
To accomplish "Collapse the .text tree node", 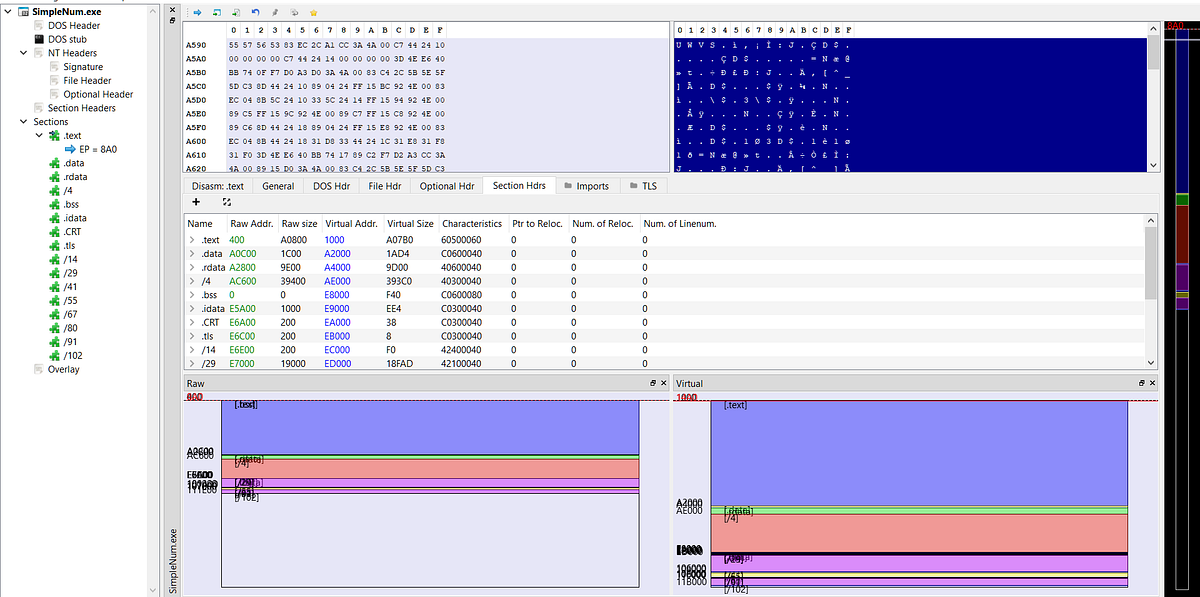I will click(x=41, y=136).
